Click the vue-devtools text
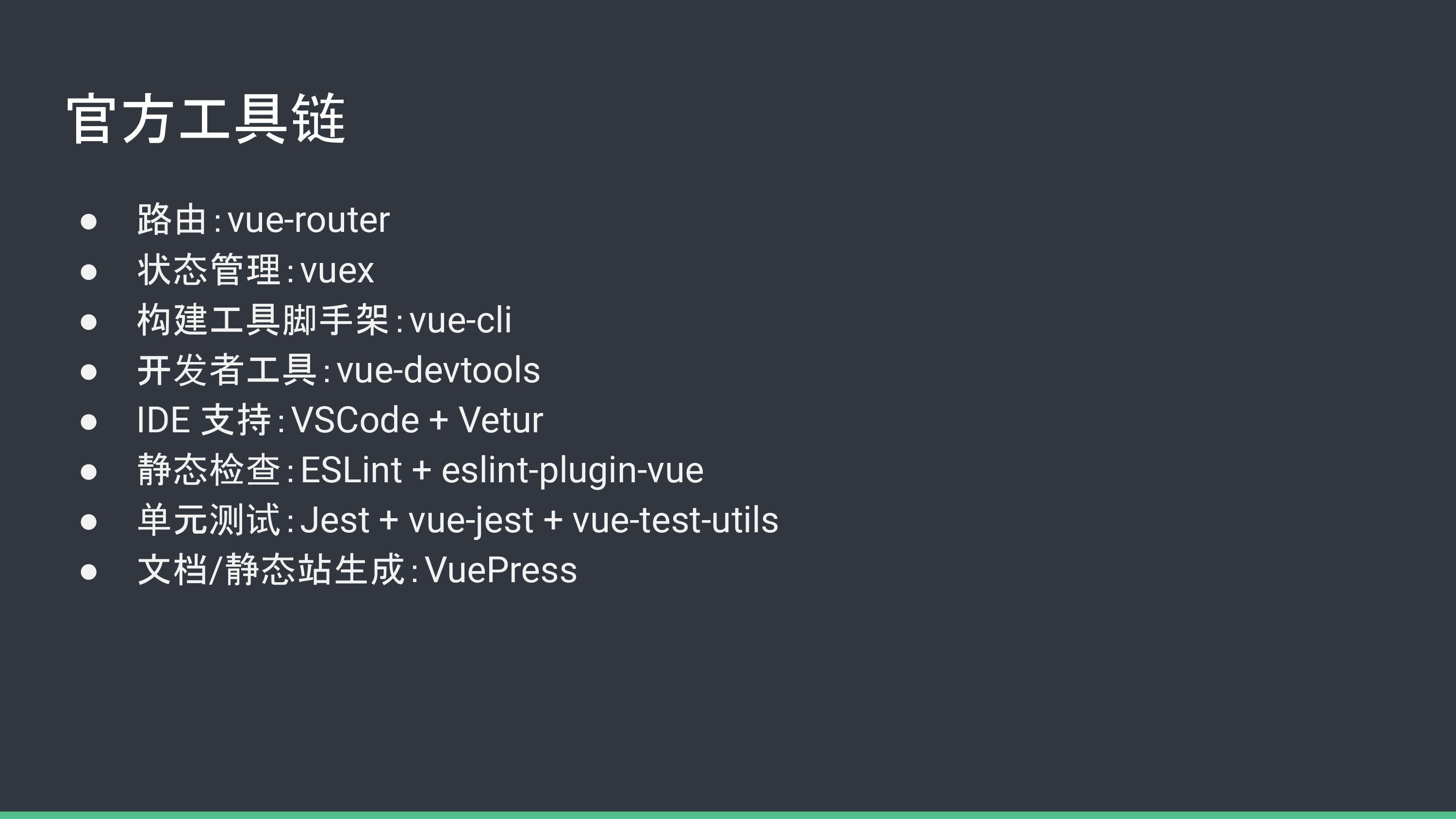 click(x=439, y=370)
